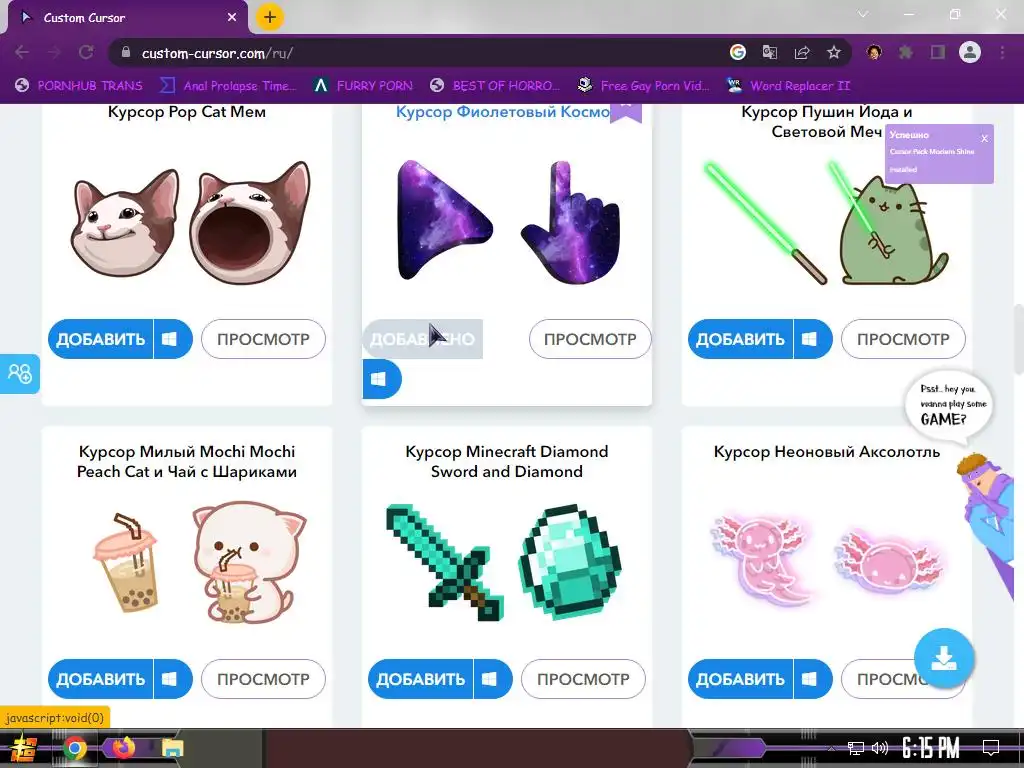Toggle the browser side panel
The height and width of the screenshot is (768, 1024).
coord(938,52)
